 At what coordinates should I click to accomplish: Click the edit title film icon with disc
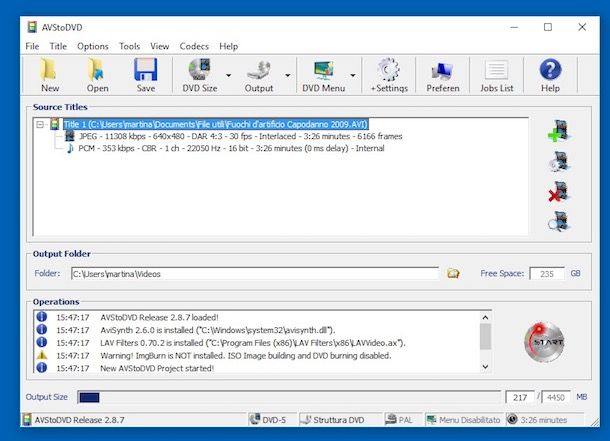[559, 161]
